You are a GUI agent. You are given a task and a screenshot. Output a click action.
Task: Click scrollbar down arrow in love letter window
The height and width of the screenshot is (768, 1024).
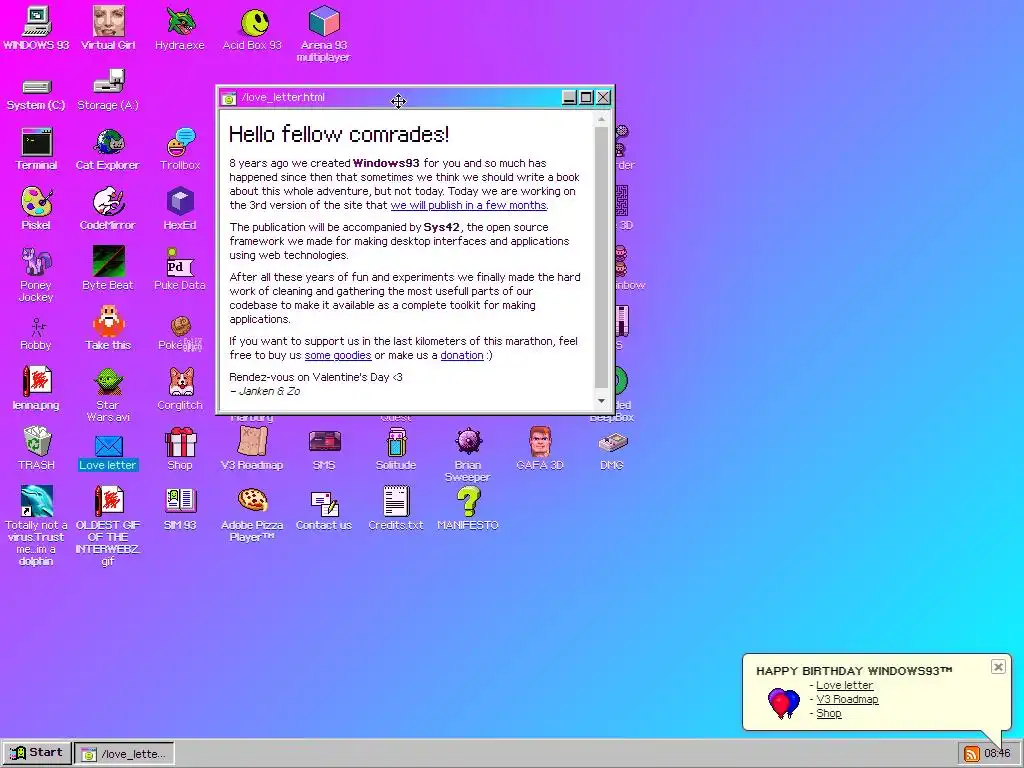pos(601,401)
